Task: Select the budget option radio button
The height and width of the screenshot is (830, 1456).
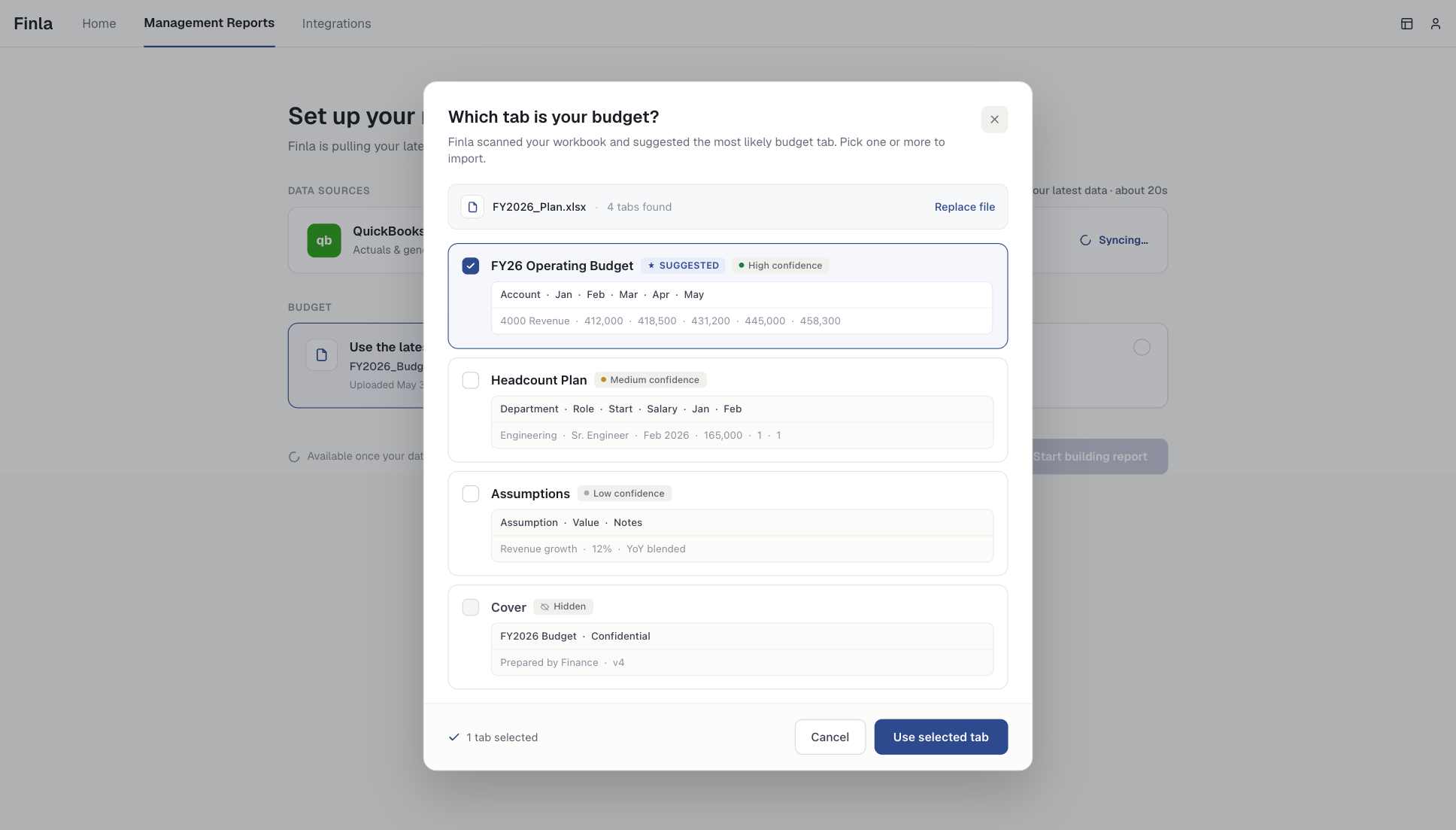Action: pyautogui.click(x=1142, y=348)
